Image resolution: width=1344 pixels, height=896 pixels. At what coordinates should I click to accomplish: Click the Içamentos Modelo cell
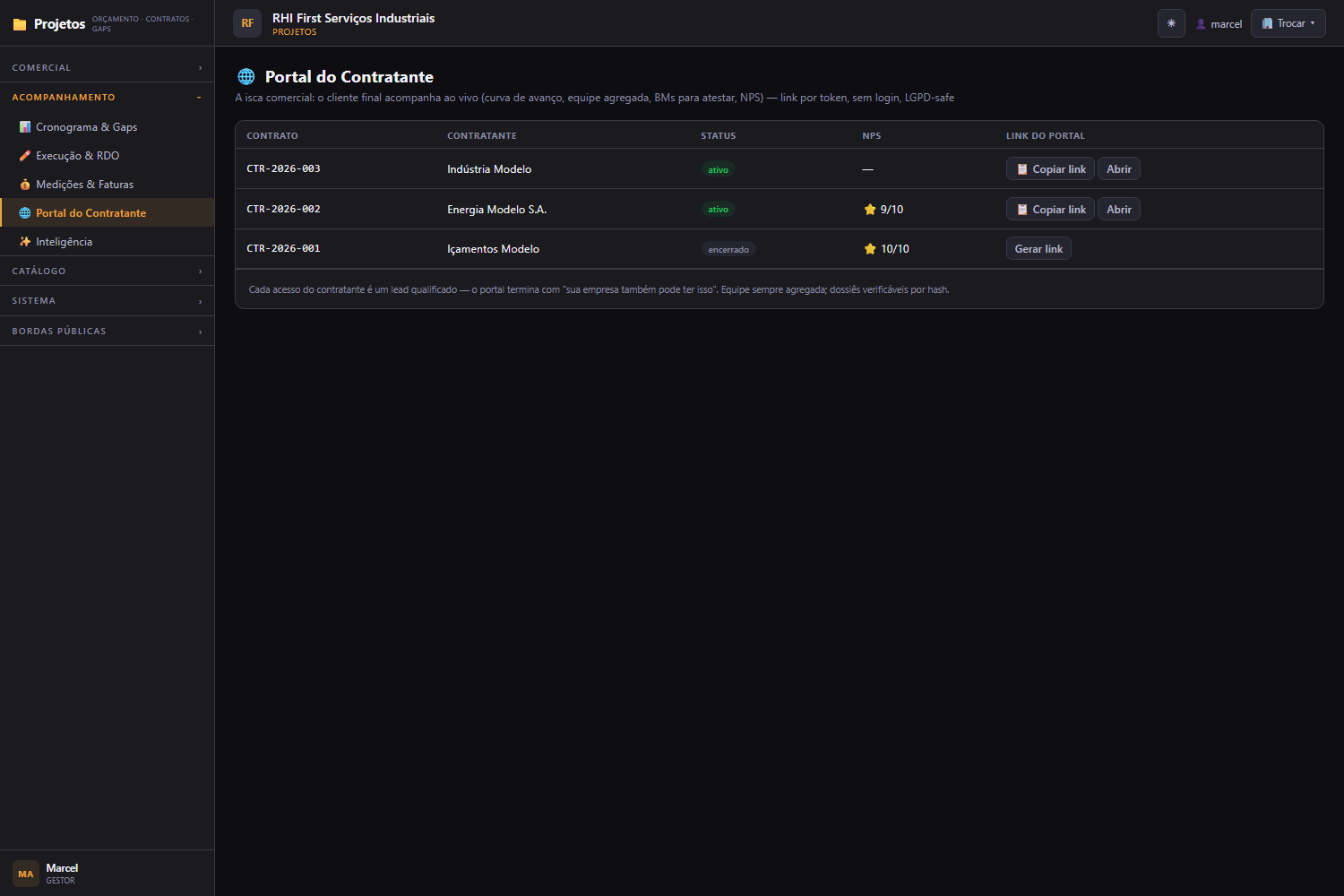tap(494, 249)
